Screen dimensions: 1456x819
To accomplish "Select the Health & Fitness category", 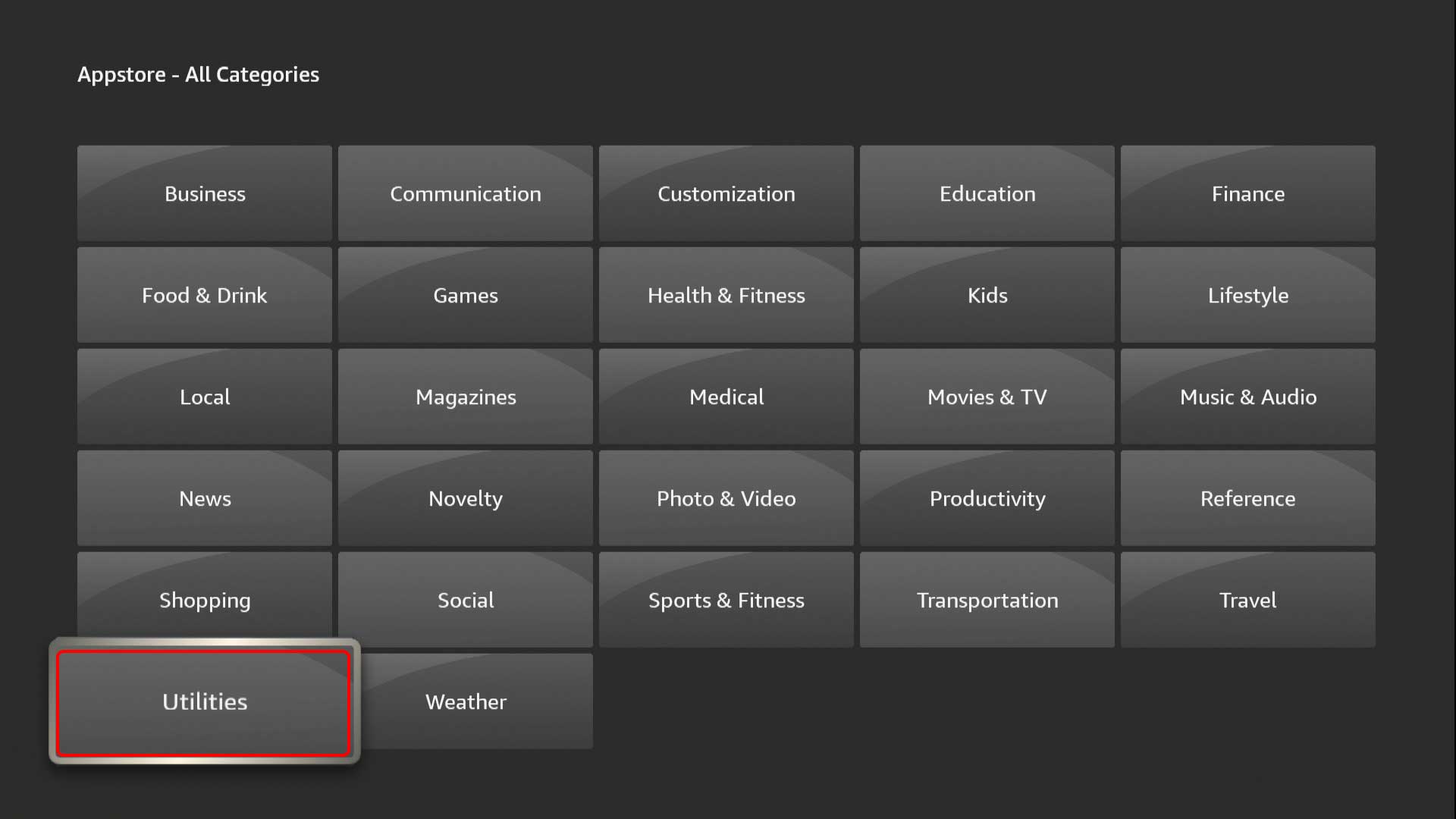I will (x=727, y=295).
